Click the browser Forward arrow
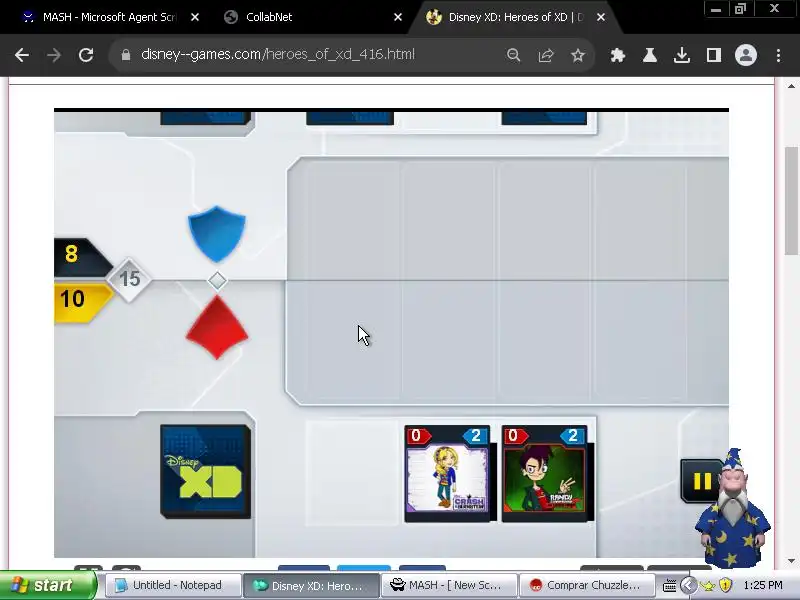Viewport: 800px width, 600px height. tap(54, 55)
